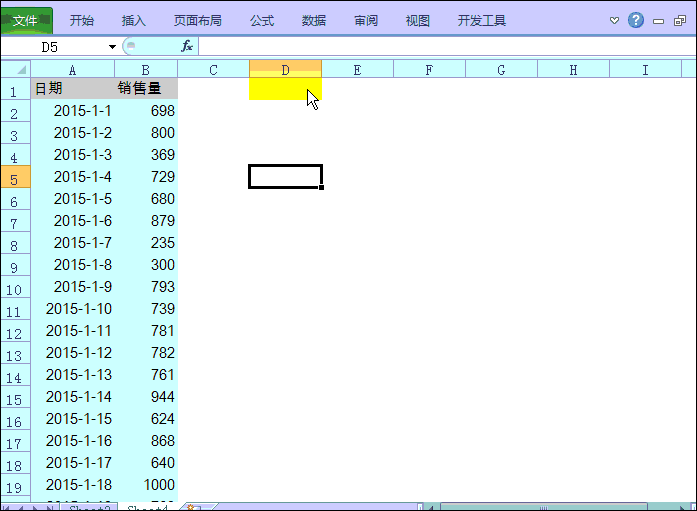Click the sales value 944

[146, 396]
